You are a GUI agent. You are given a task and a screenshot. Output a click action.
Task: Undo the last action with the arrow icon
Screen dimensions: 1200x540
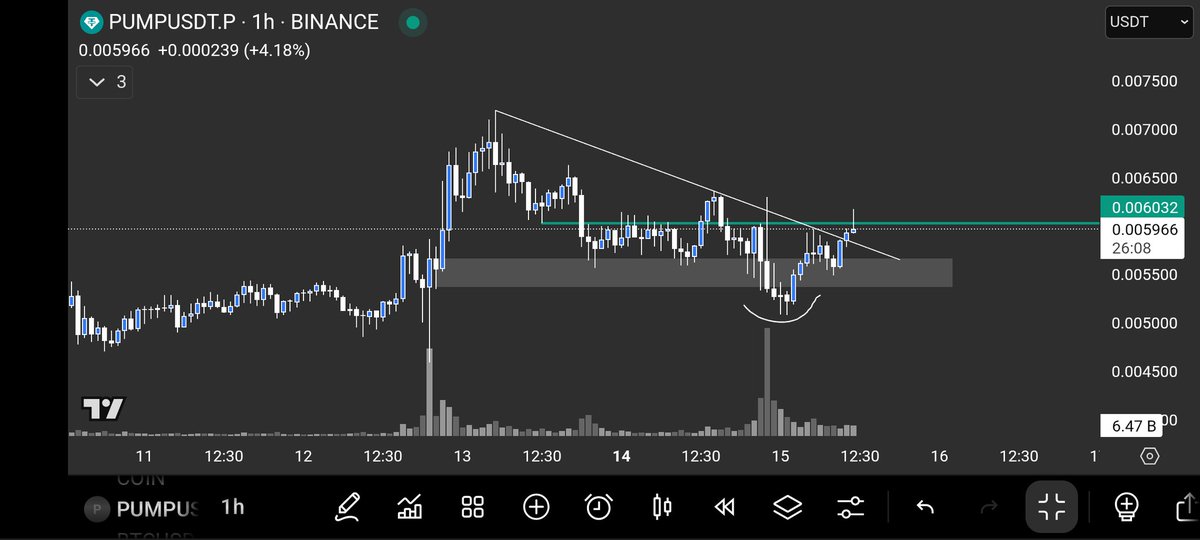[x=925, y=507]
